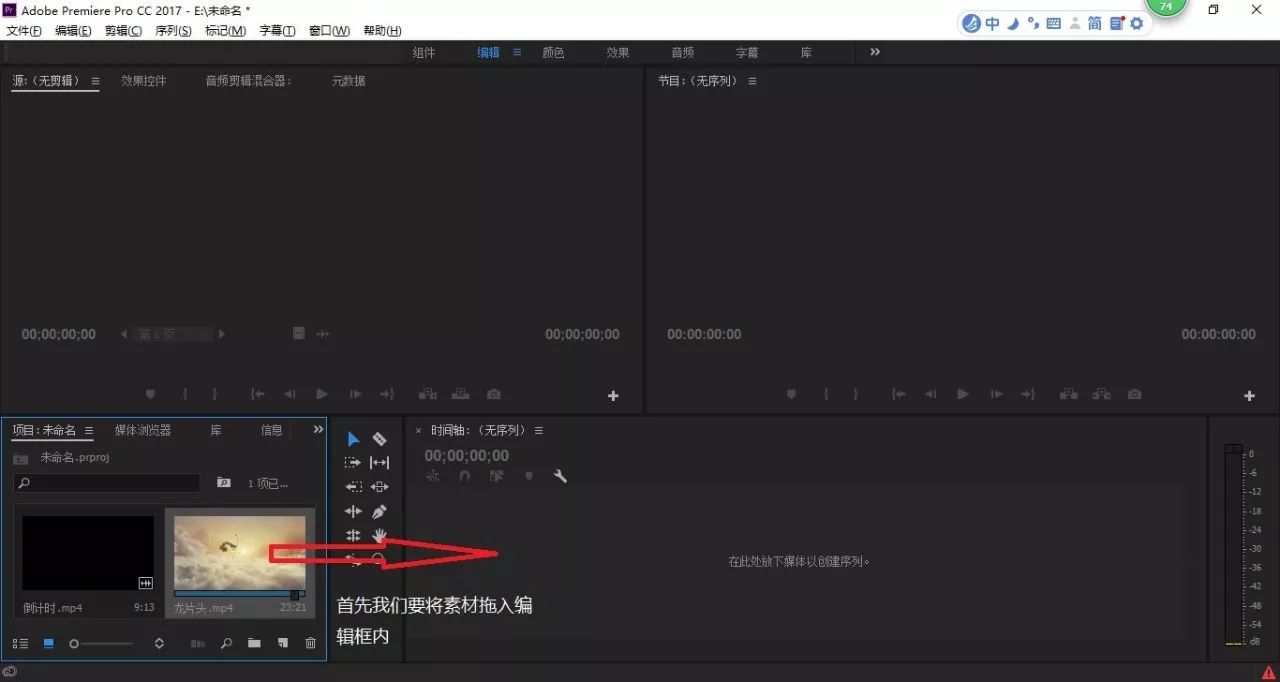Open source page selector dropdown

[x=174, y=334]
